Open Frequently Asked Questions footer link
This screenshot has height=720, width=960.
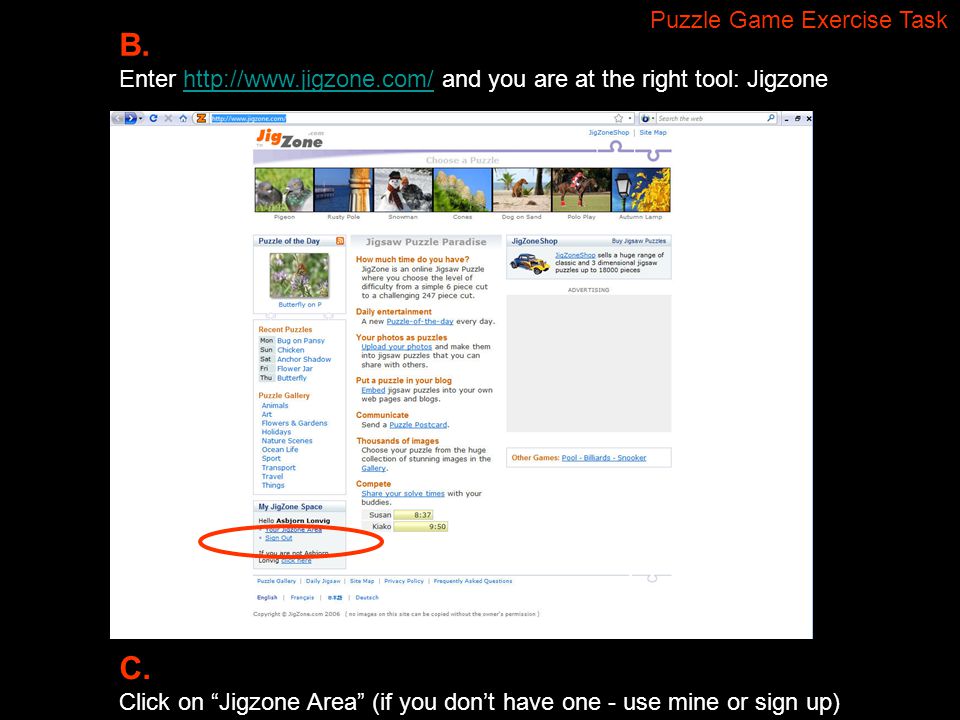click(x=473, y=581)
